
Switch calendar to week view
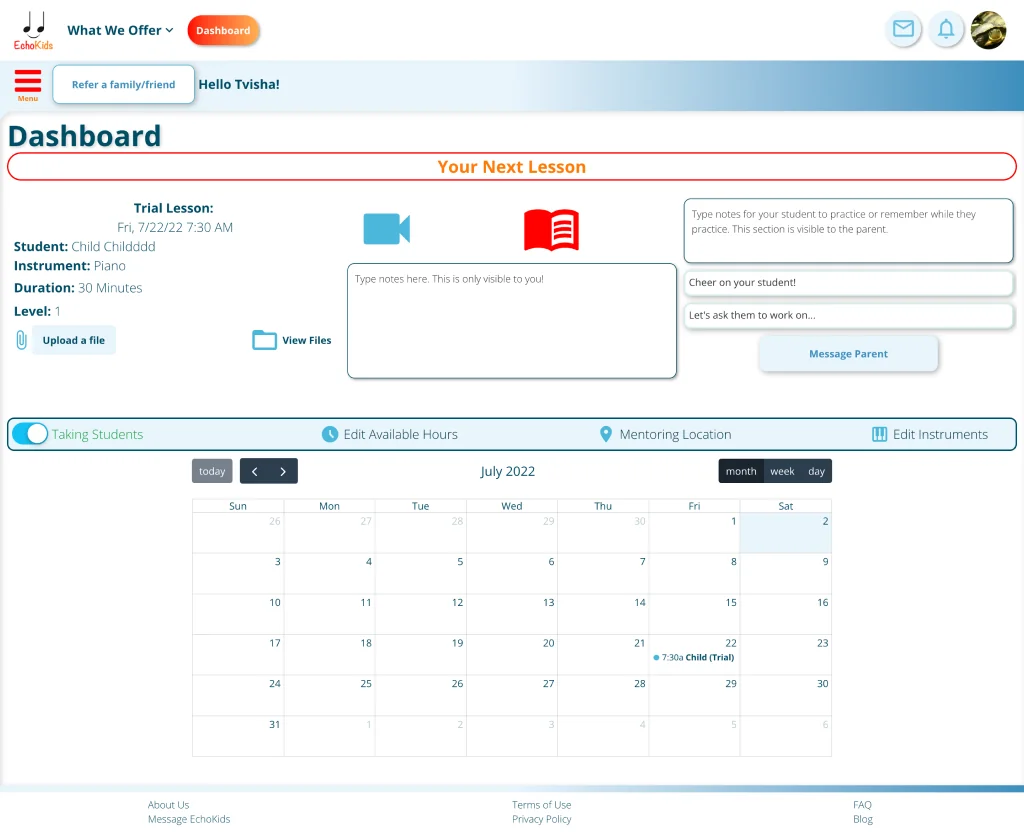[x=782, y=471]
